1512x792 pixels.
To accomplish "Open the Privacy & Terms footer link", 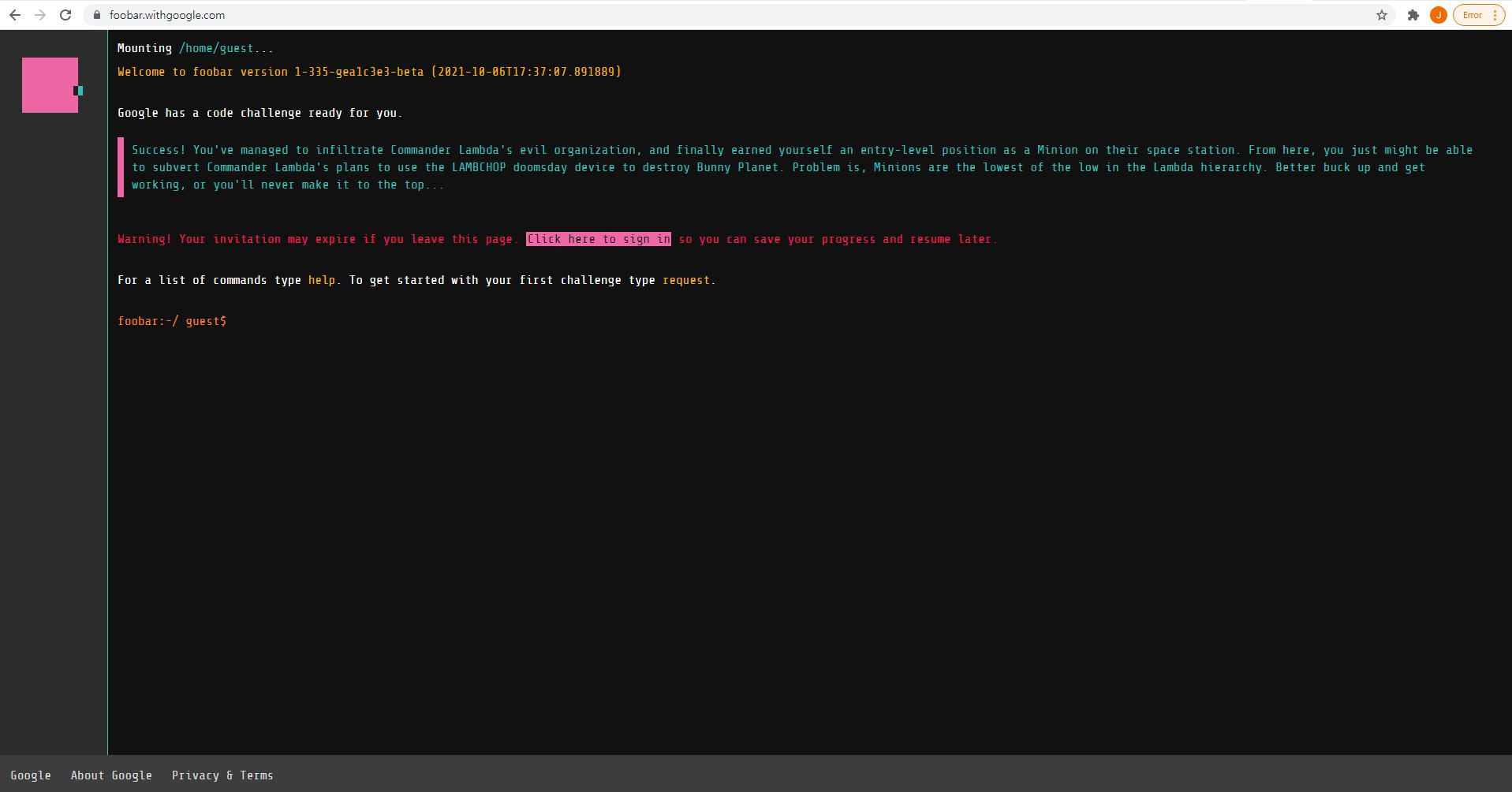I will 222,775.
